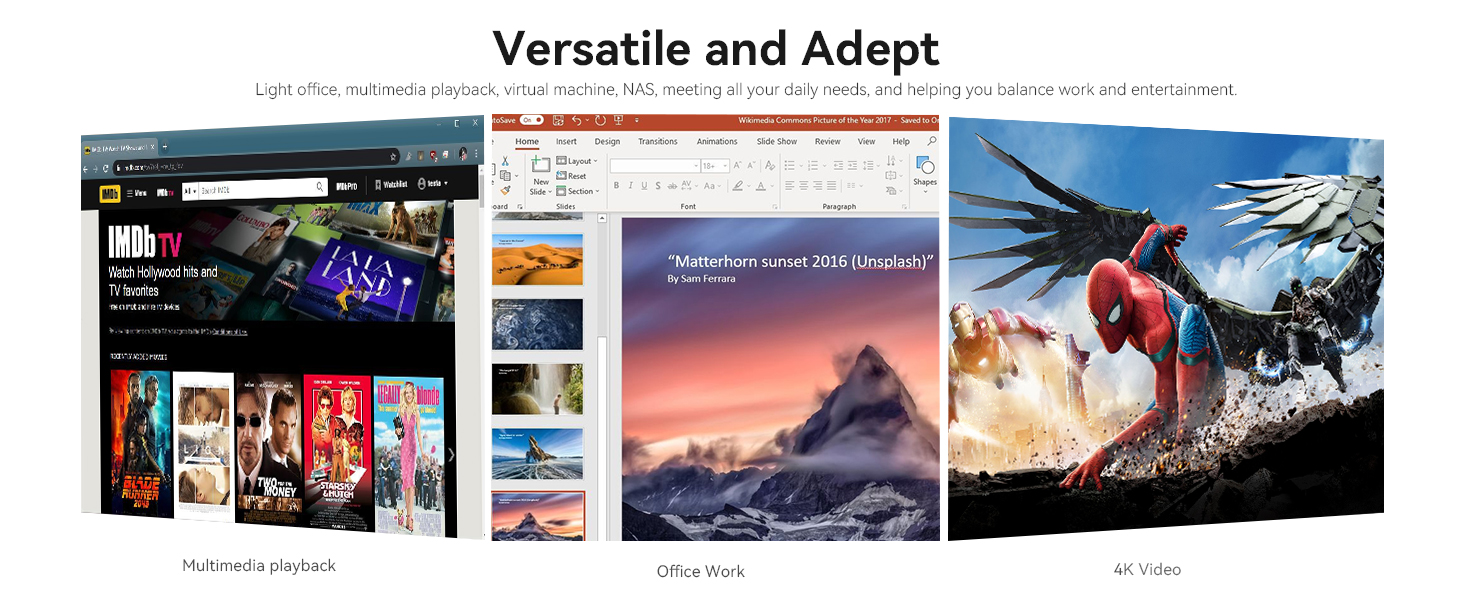Open the Blade Runner 2049 poster
Image resolution: width=1464 pixels, height=600 pixels.
point(140,444)
